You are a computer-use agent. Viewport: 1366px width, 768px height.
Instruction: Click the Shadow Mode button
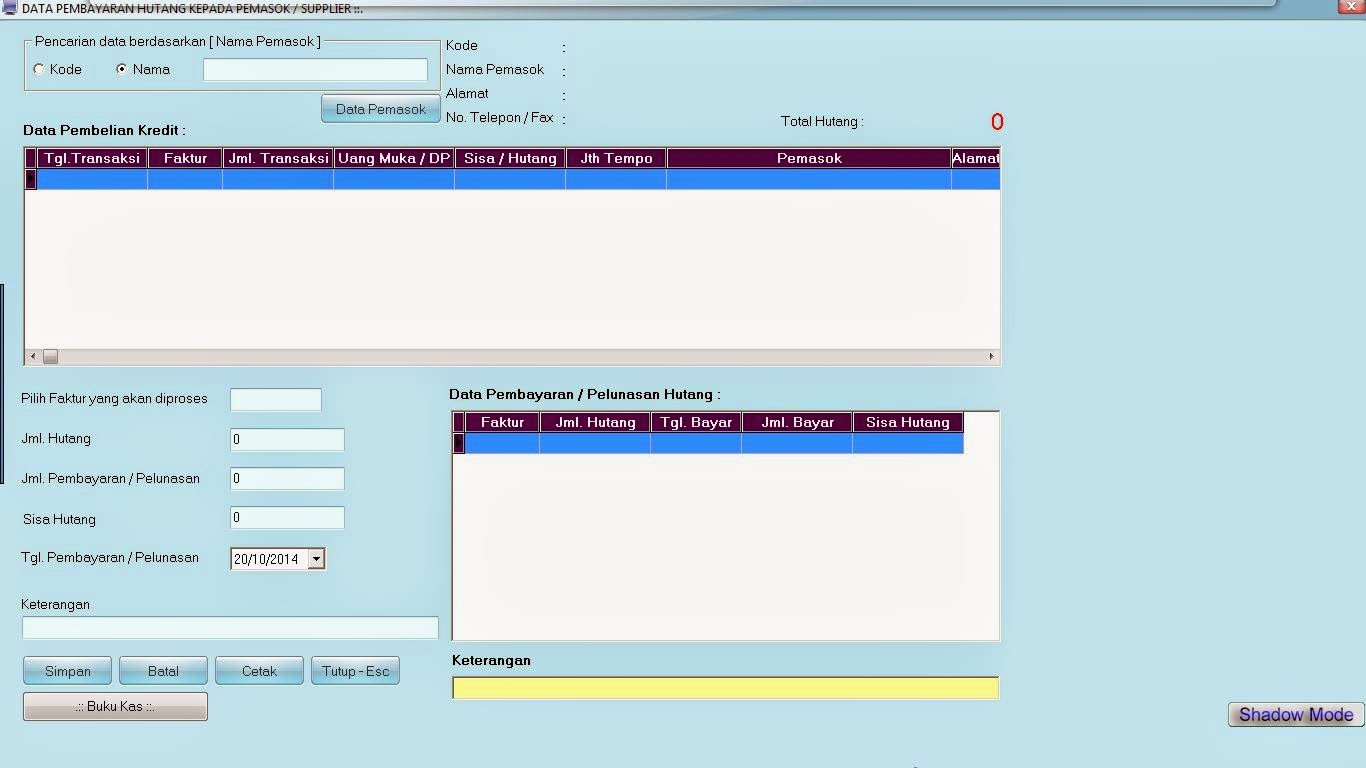[x=1294, y=714]
